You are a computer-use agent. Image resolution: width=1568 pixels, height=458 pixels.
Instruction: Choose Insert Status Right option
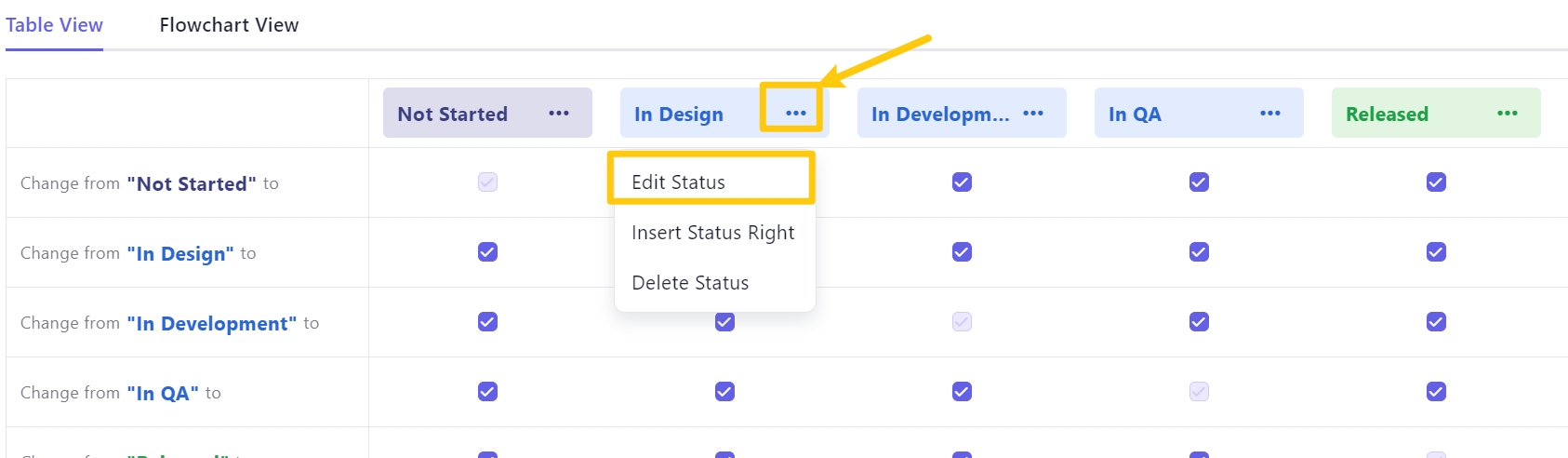tap(712, 233)
